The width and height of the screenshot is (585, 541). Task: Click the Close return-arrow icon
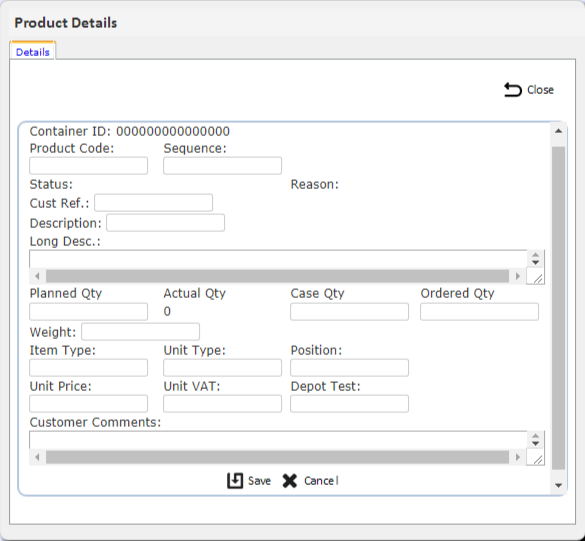pos(513,90)
